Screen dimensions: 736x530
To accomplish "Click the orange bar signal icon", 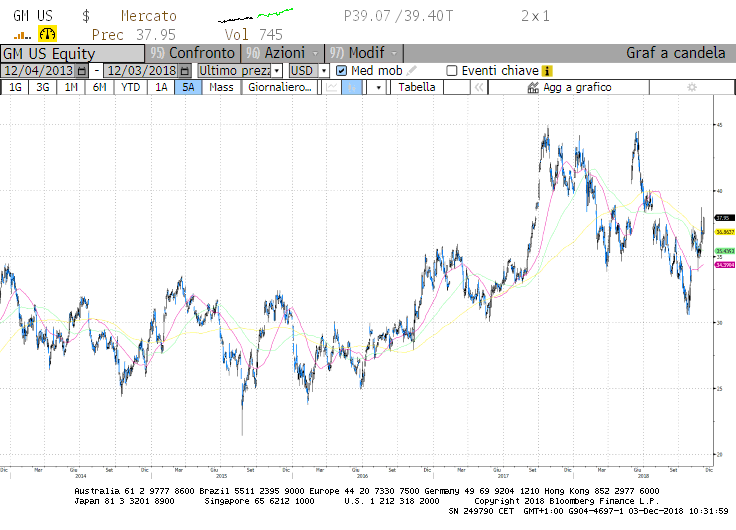I will [x=22, y=35].
